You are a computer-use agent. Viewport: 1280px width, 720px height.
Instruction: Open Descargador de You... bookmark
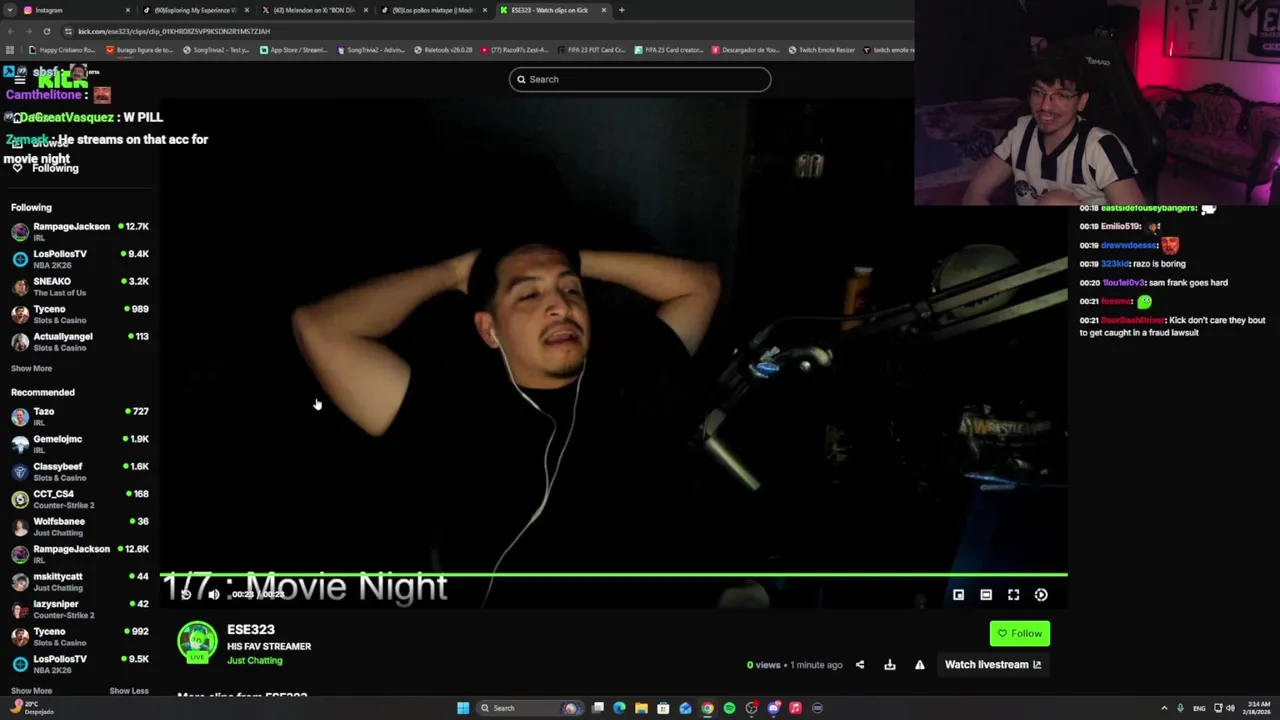[x=745, y=50]
